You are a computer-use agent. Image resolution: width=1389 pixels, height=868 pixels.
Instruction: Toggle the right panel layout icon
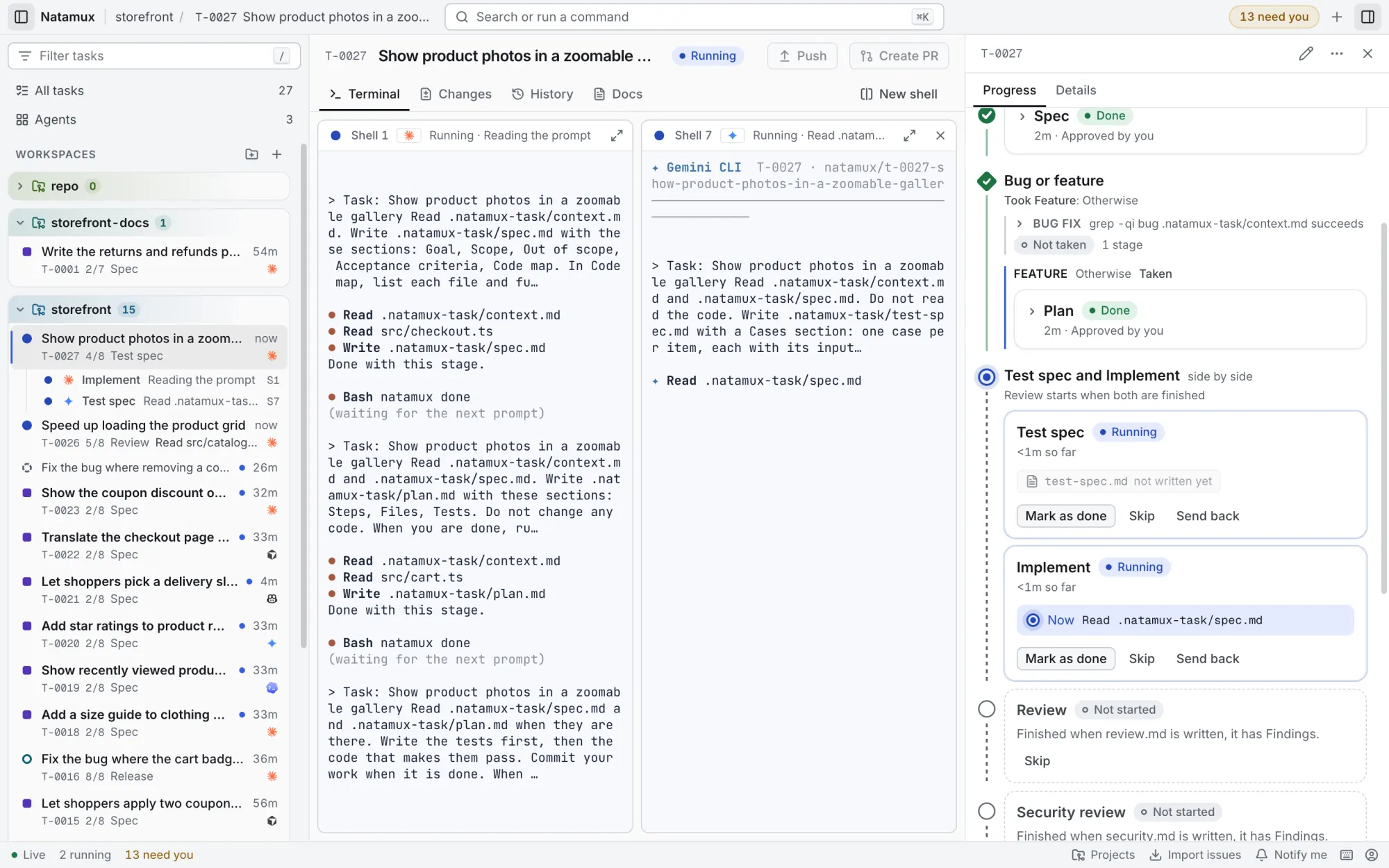[1367, 17]
